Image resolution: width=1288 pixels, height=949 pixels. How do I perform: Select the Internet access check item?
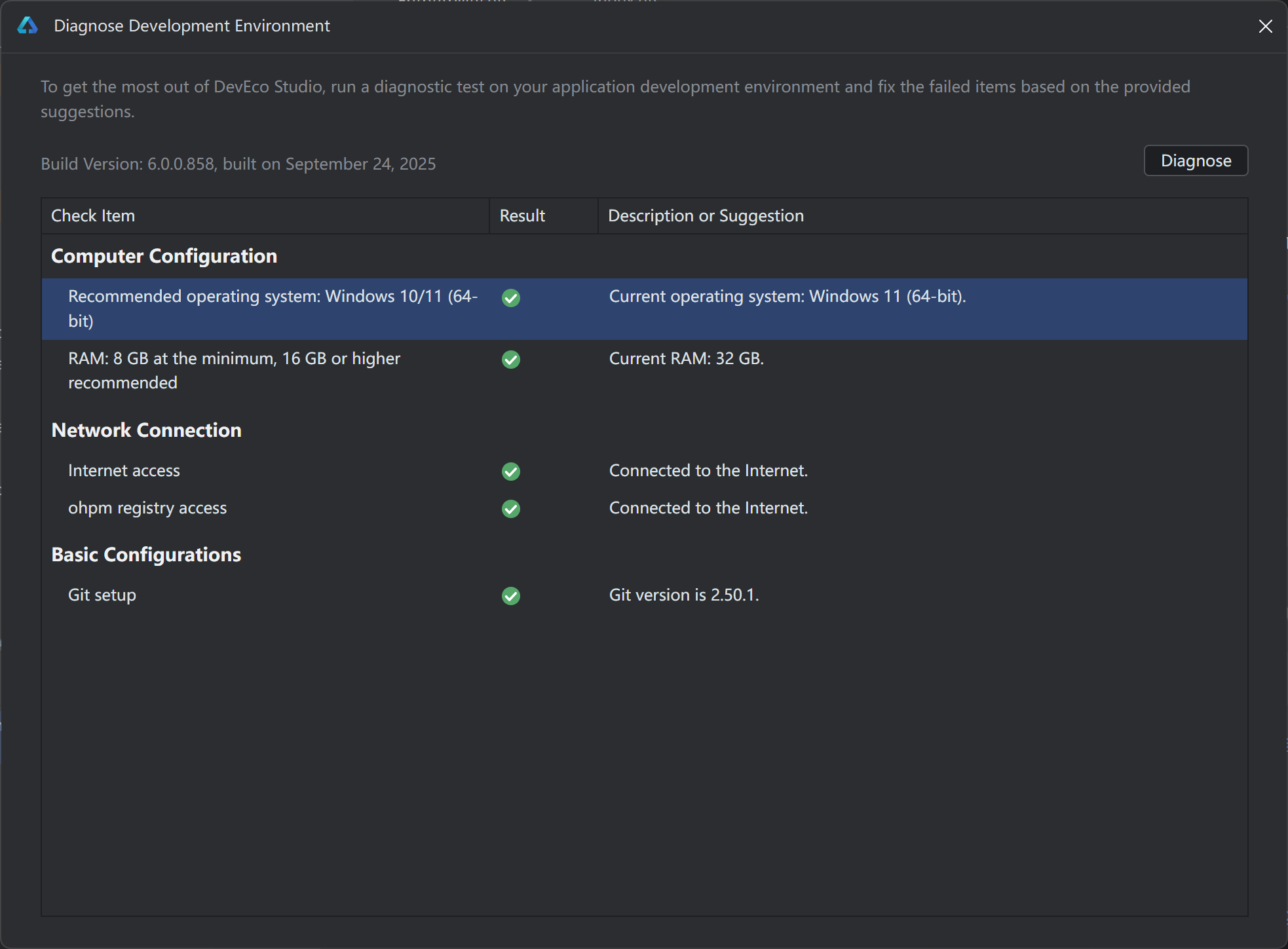tap(124, 471)
